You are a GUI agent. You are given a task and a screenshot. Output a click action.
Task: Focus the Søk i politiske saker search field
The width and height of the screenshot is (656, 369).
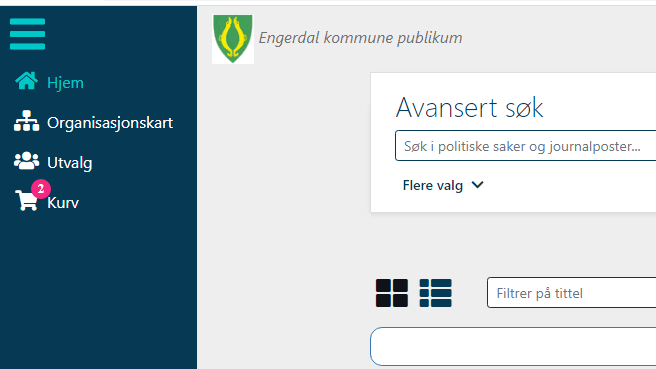tap(525, 146)
